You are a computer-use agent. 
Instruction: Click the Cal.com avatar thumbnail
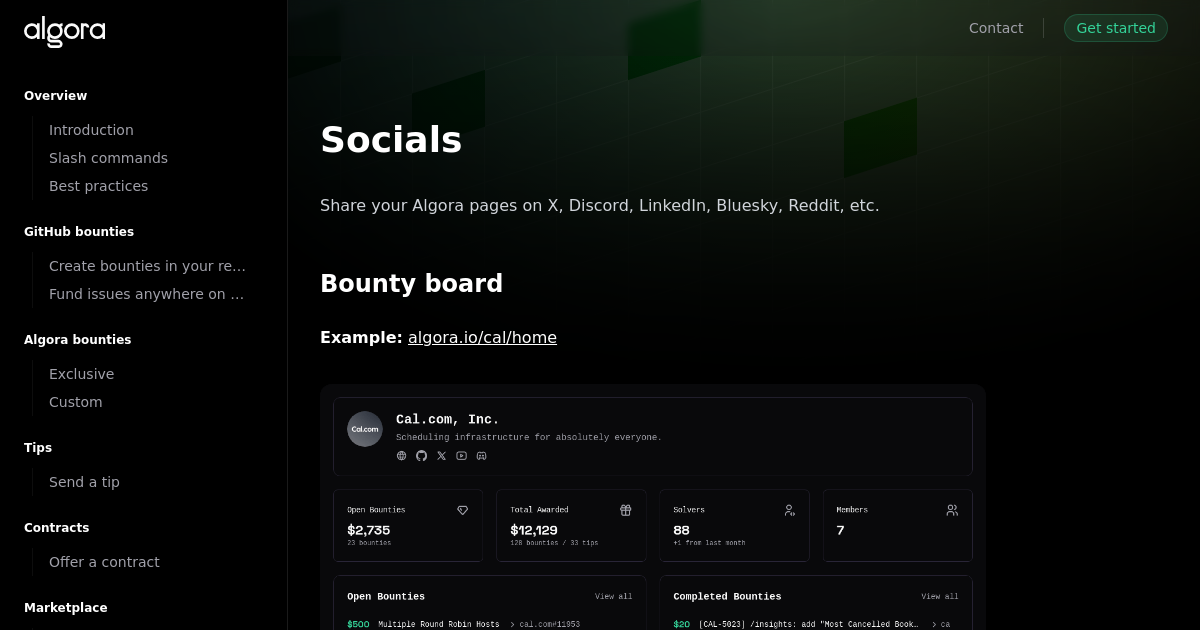point(365,429)
